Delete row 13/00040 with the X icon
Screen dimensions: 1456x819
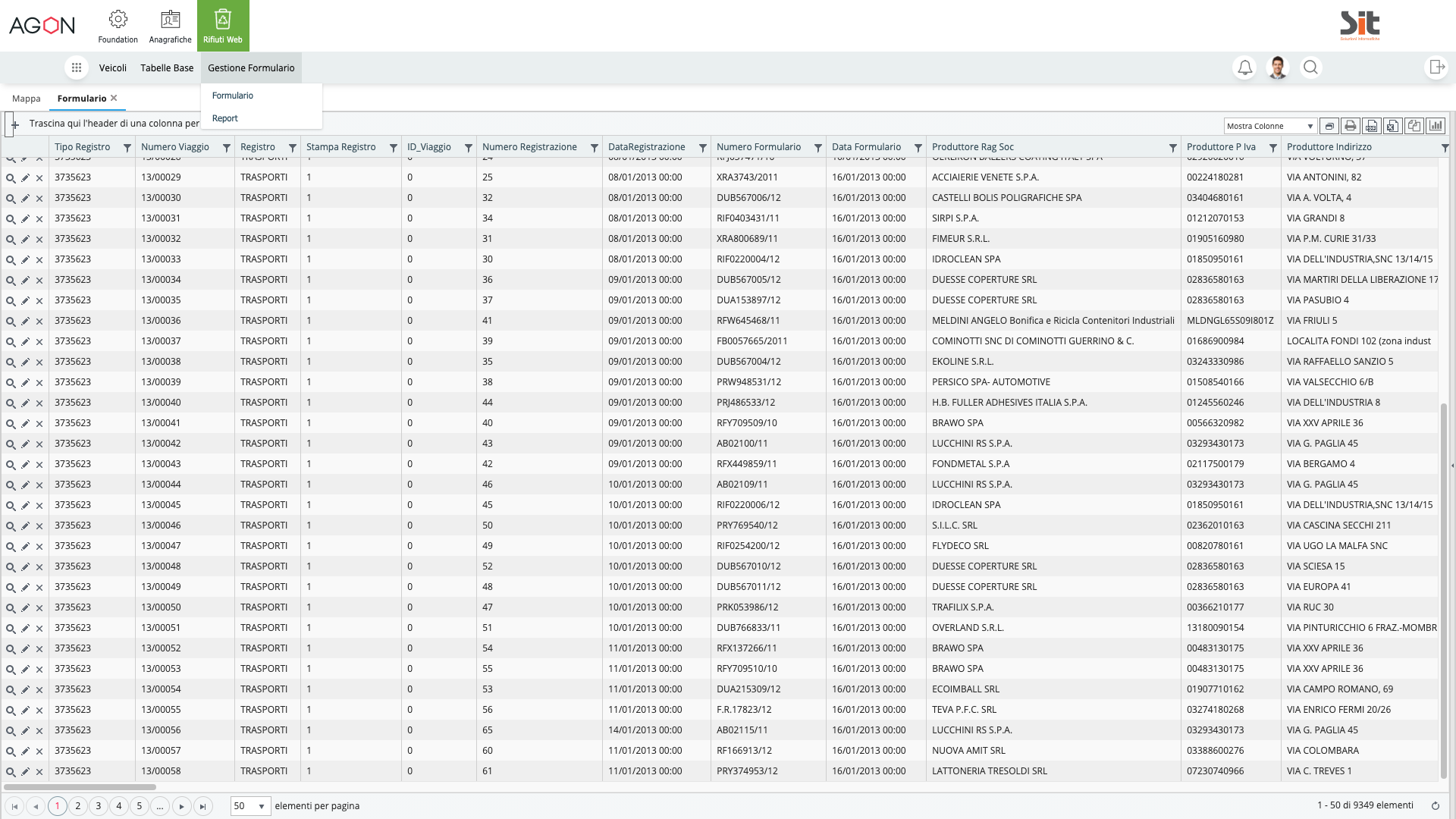pos(39,403)
